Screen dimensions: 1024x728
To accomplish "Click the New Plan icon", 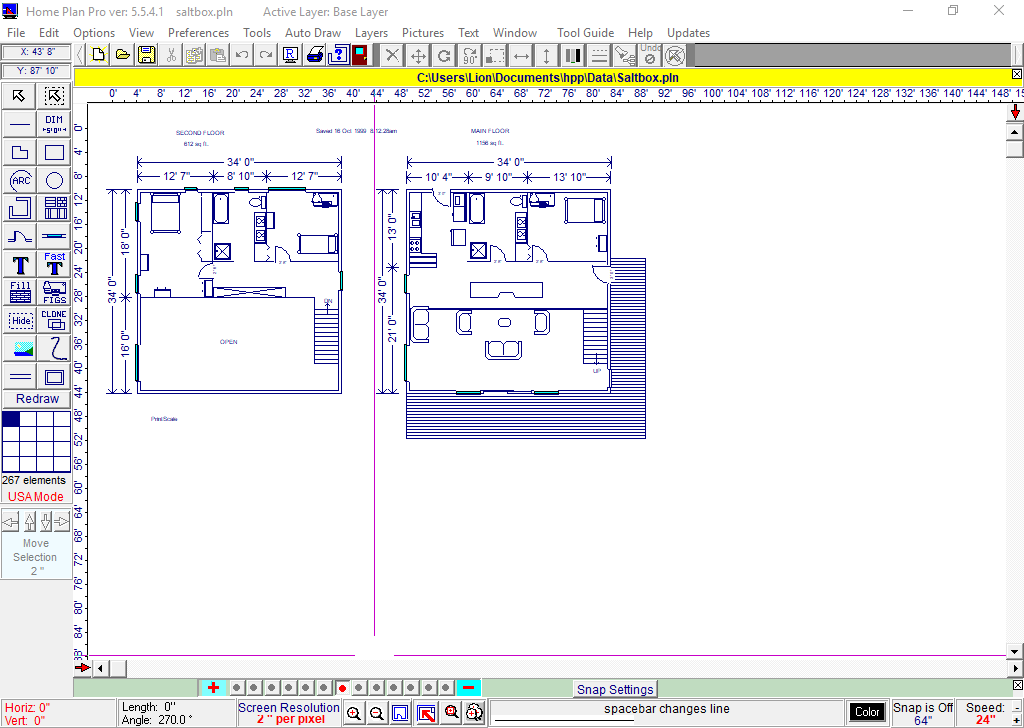I will 99,55.
